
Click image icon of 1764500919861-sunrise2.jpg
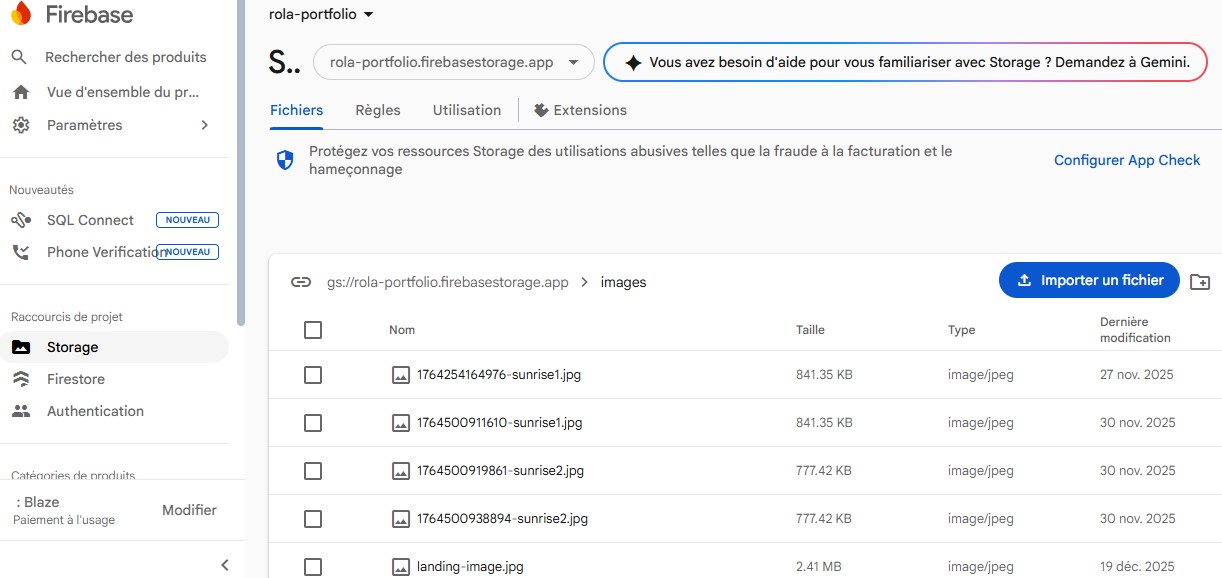[401, 471]
